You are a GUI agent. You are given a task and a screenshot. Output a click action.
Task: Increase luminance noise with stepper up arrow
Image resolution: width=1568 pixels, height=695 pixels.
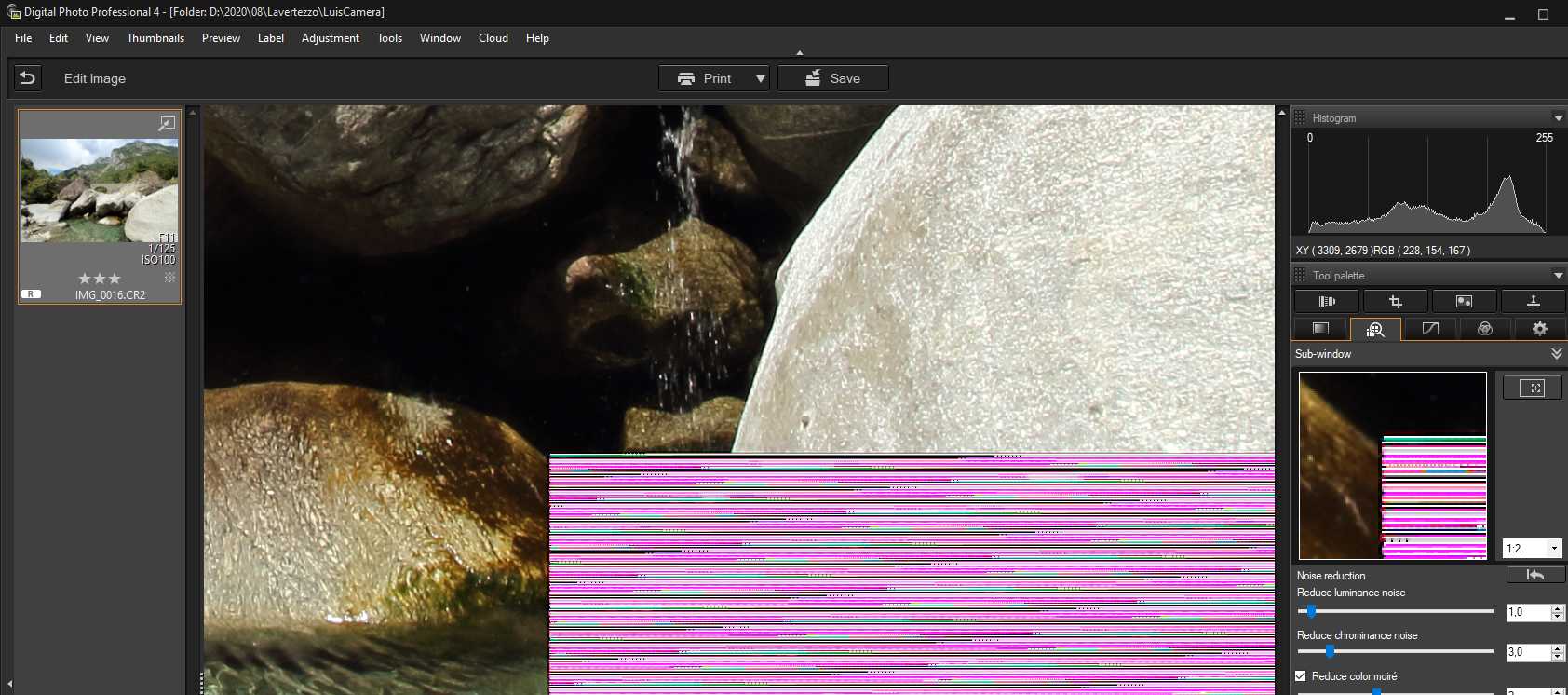[x=1558, y=608]
